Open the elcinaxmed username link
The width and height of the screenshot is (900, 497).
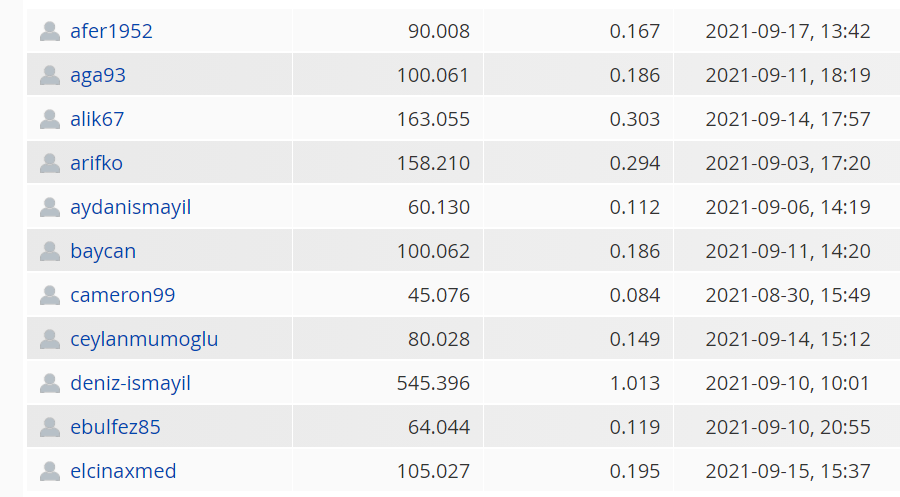(123, 471)
